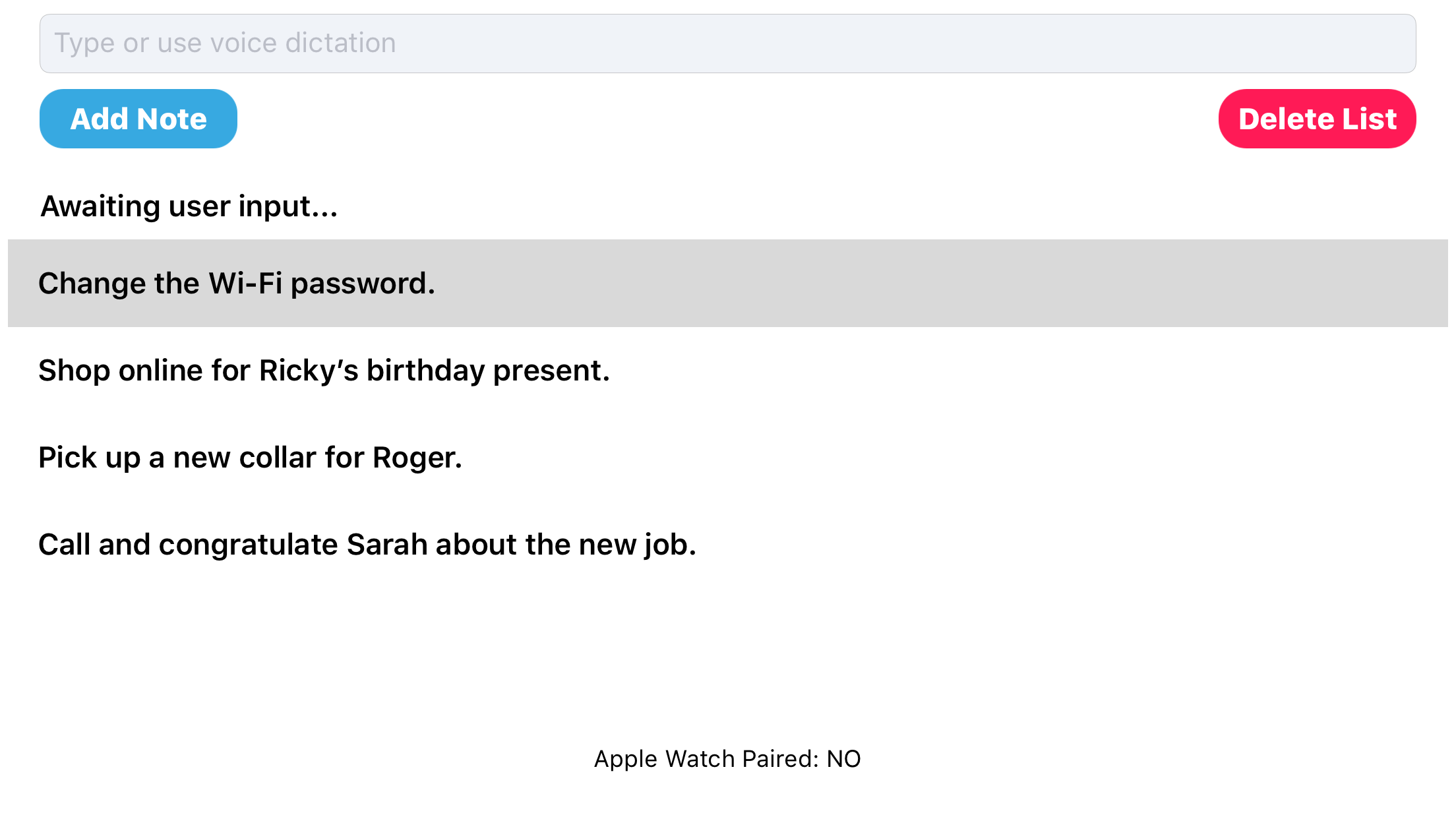Screen dimensions: 1456x819
Task: Tap the Apple Watch pairing status
Action: [x=727, y=759]
